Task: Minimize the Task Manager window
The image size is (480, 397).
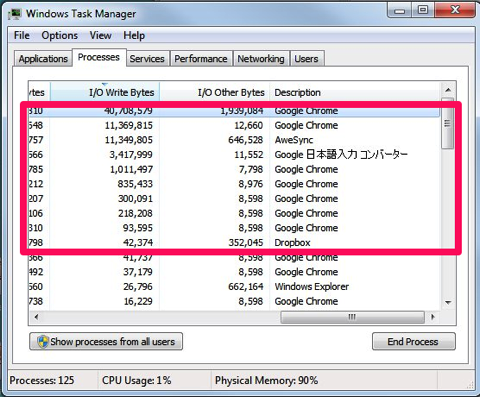Action: 400,10
